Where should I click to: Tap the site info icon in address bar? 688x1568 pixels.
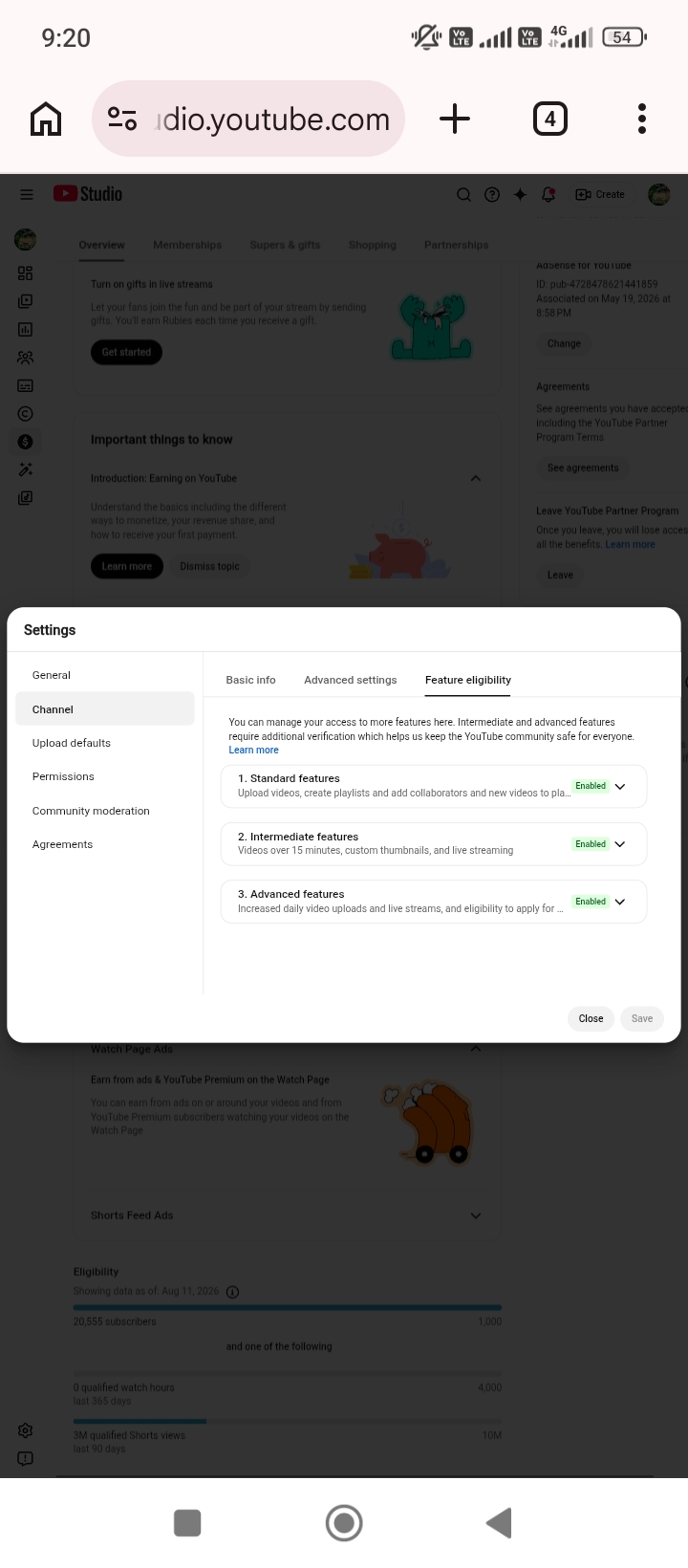[x=122, y=119]
